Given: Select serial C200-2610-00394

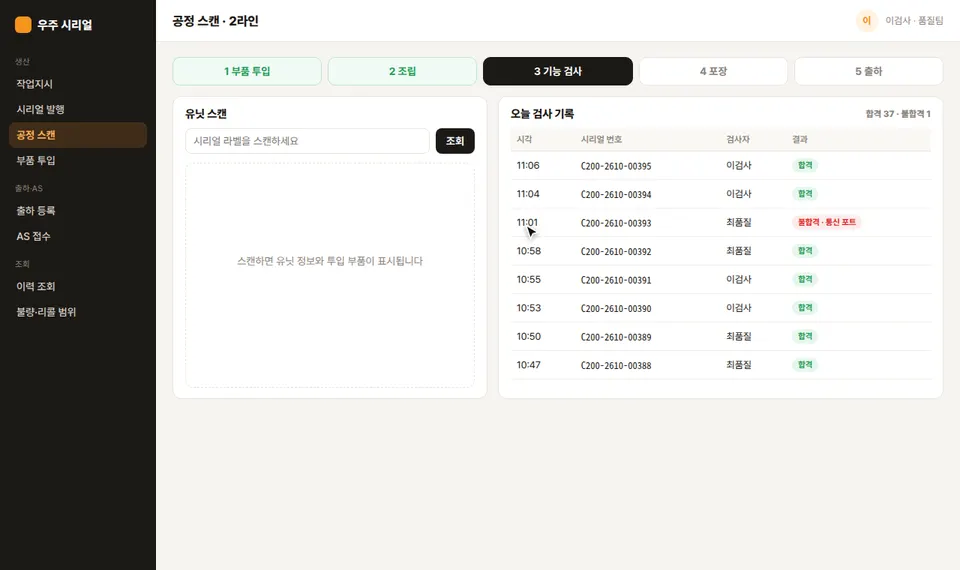Looking at the screenshot, I should tap(616, 194).
